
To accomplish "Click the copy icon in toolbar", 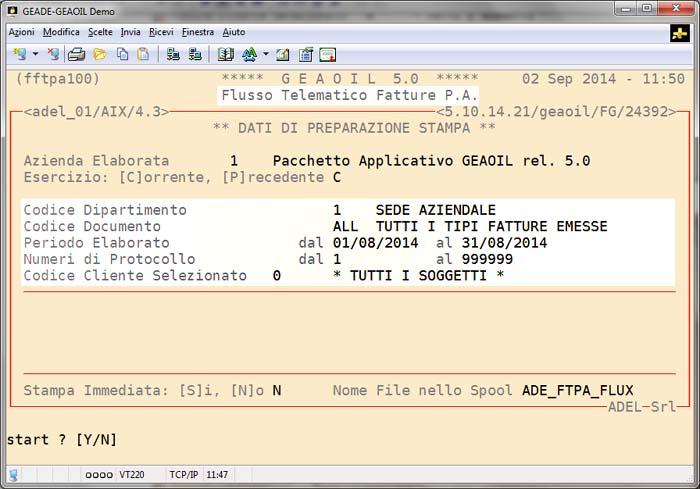I will tap(122, 54).
